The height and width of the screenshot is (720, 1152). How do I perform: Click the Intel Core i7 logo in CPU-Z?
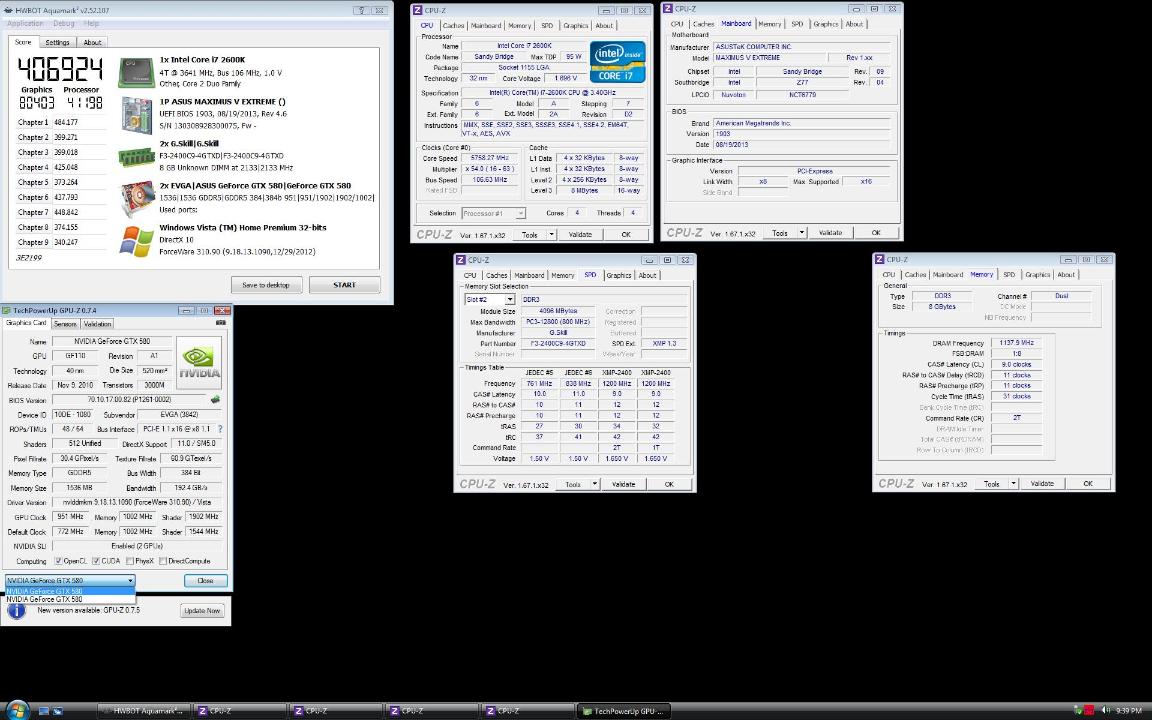(x=617, y=62)
